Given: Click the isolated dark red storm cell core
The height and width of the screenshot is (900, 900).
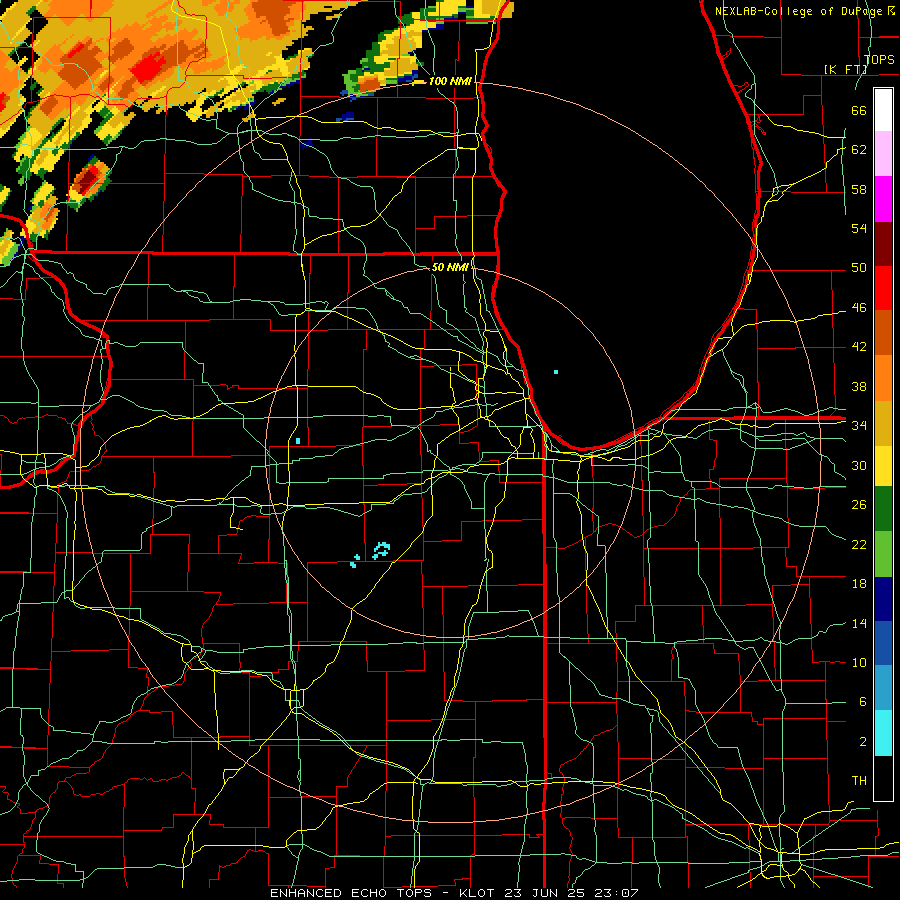Looking at the screenshot, I should (x=88, y=180).
